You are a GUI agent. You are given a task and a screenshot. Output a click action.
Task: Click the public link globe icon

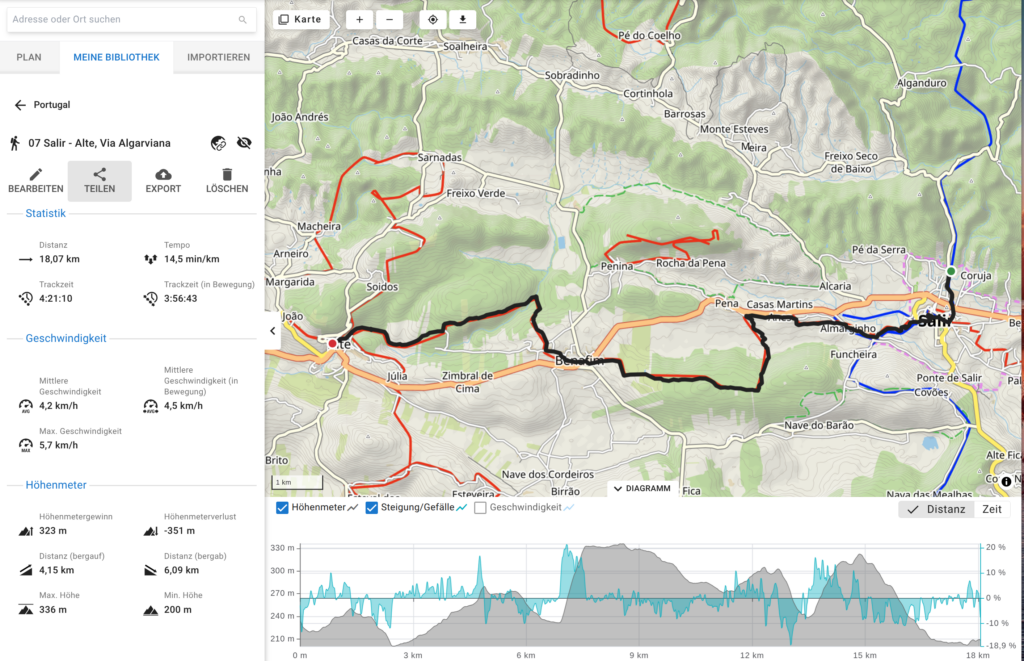[218, 143]
